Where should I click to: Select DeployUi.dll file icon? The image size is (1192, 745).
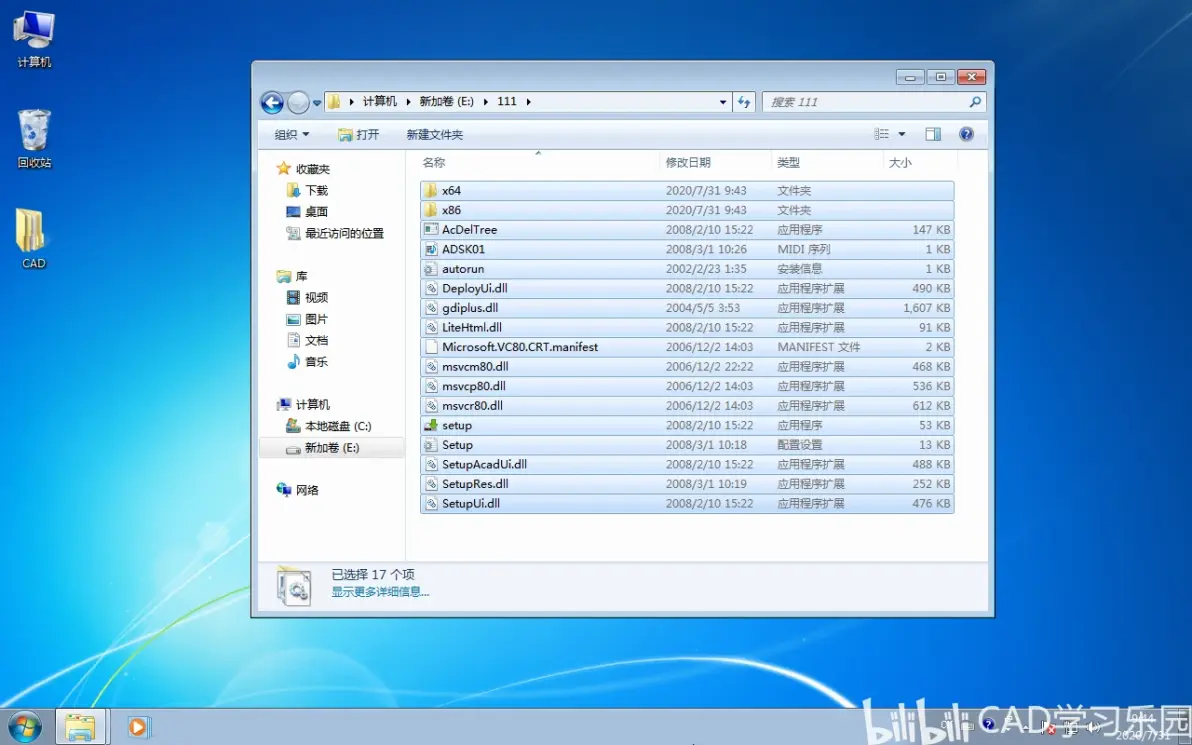pos(431,288)
